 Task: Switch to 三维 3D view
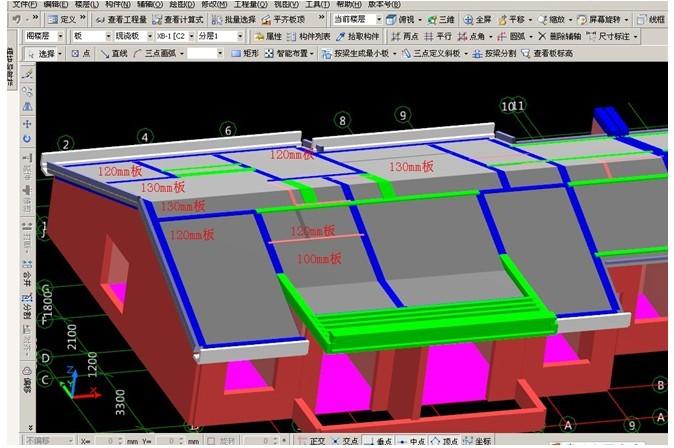(x=438, y=19)
